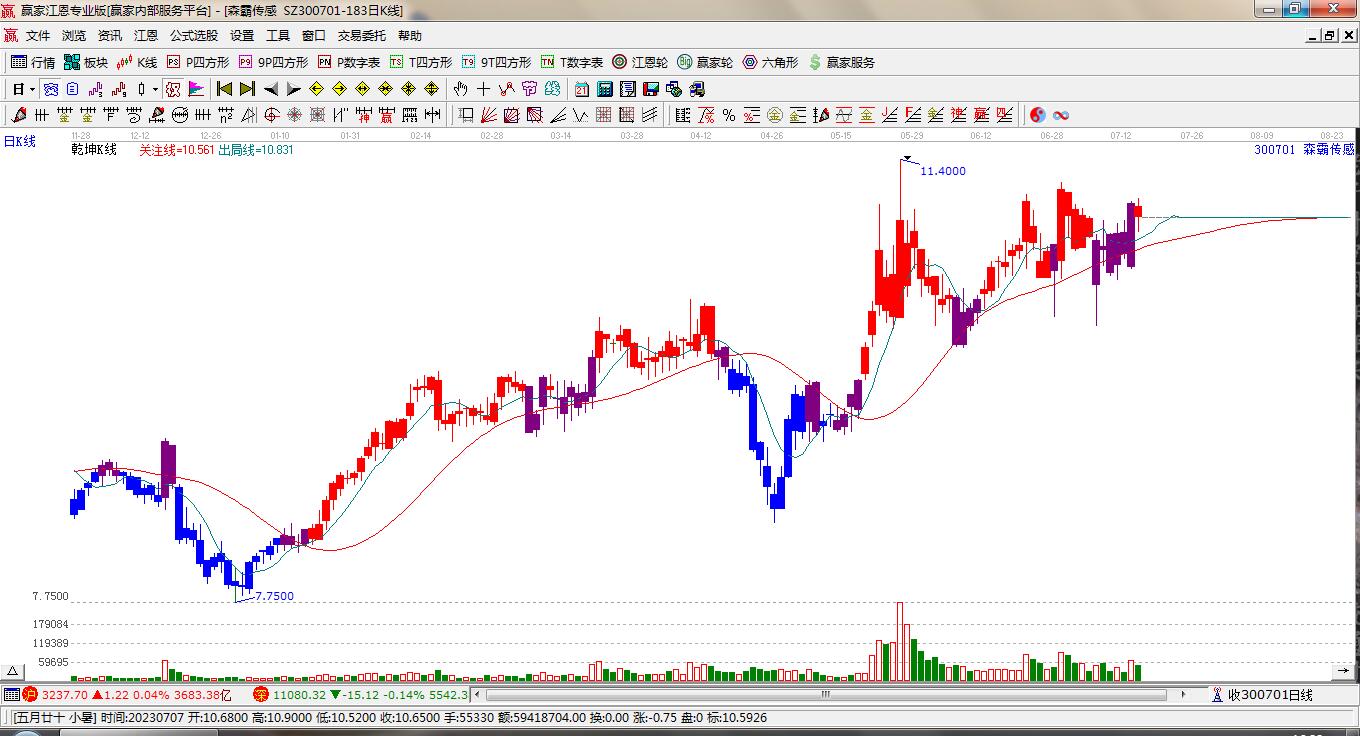The width and height of the screenshot is (1360, 736).
Task: Toggle the 日K线 period label
Action: click(19, 141)
